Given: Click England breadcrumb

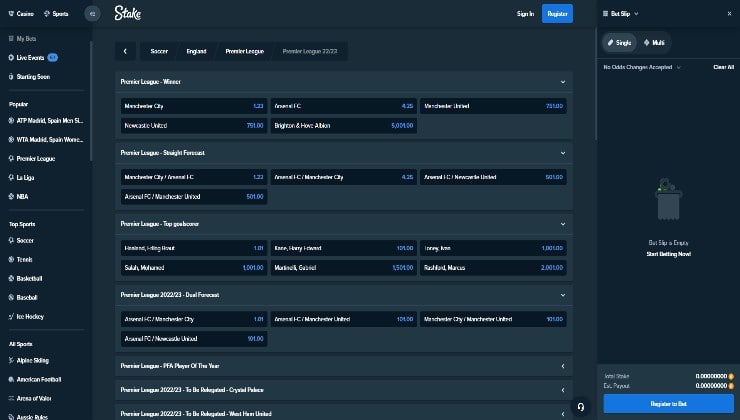Looking at the screenshot, I should point(196,51).
